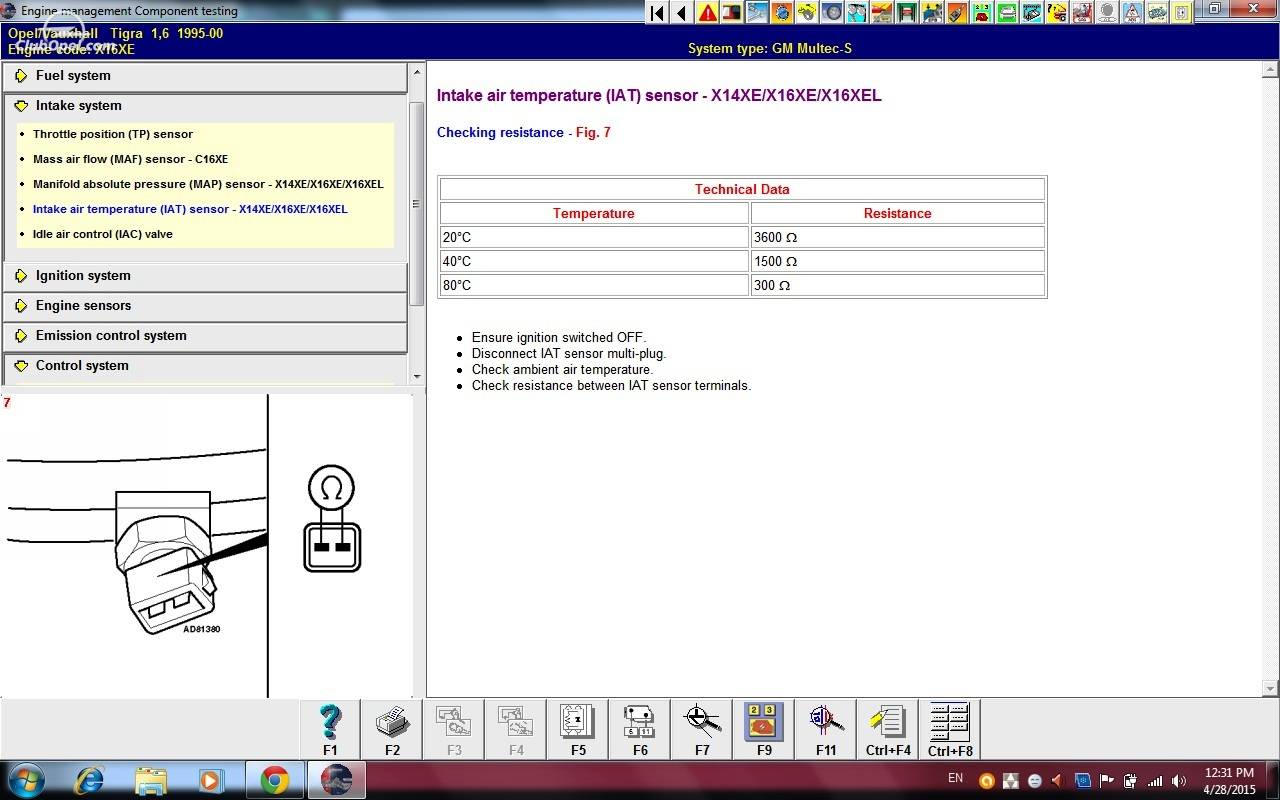The image size is (1280, 800).
Task: Expand the Emission control system section
Action: tap(205, 336)
